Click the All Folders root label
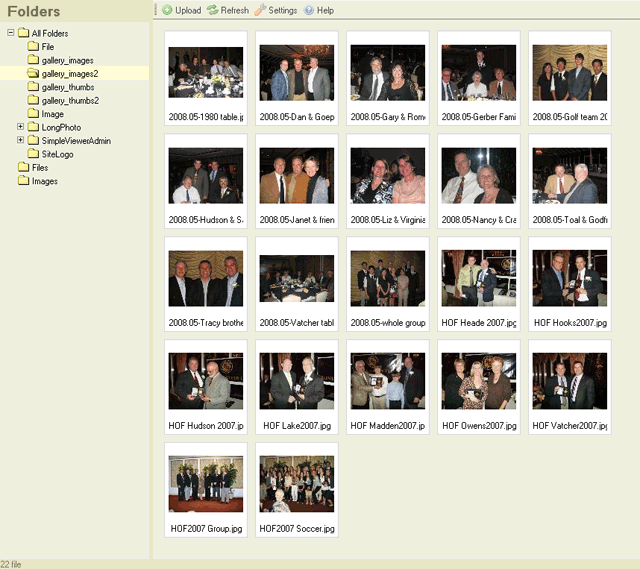Image resolution: width=640 pixels, height=569 pixels. click(50, 33)
